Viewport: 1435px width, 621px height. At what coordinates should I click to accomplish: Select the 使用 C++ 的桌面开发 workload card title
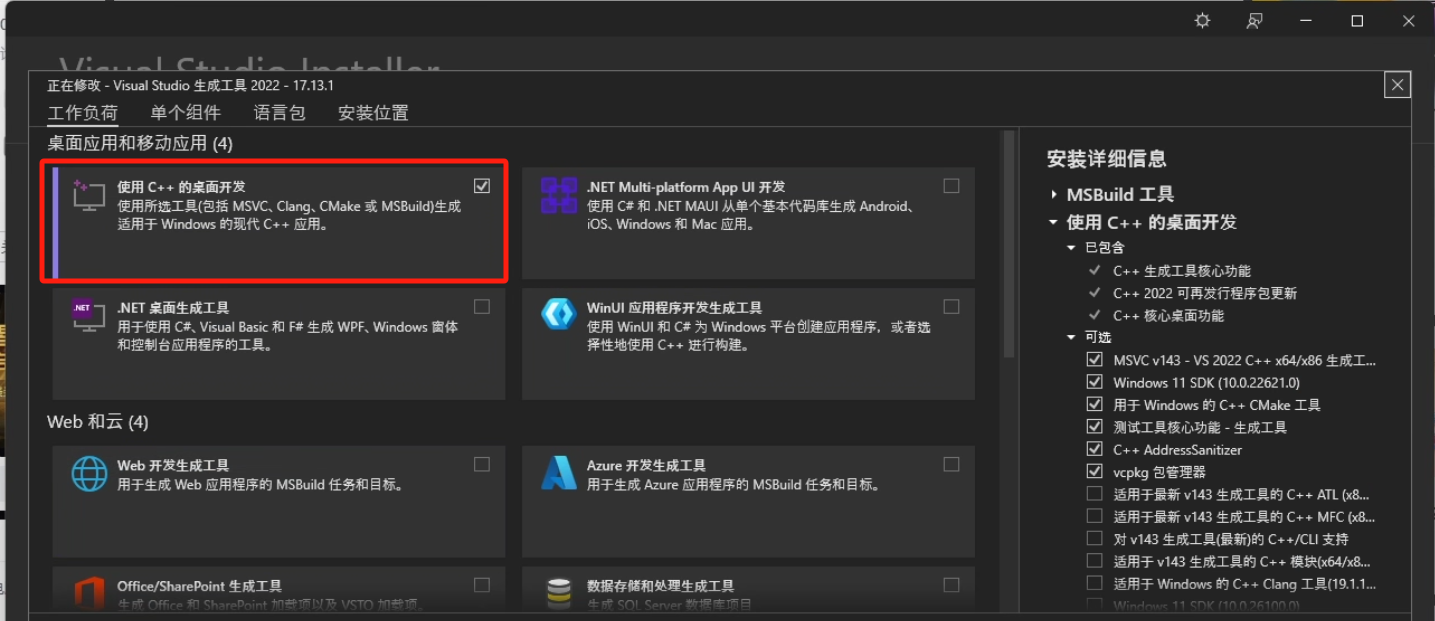181,187
